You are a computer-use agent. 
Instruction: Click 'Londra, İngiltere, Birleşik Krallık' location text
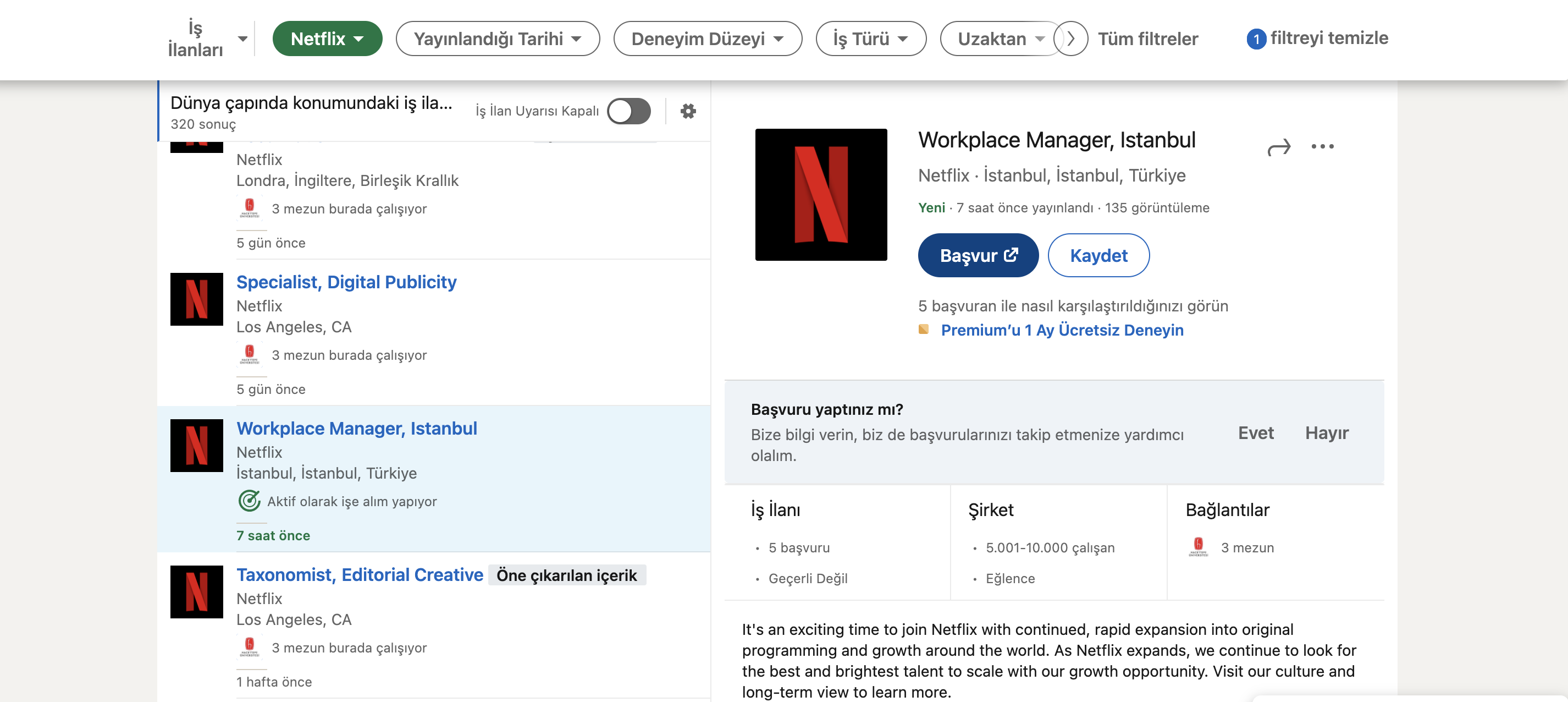click(347, 181)
